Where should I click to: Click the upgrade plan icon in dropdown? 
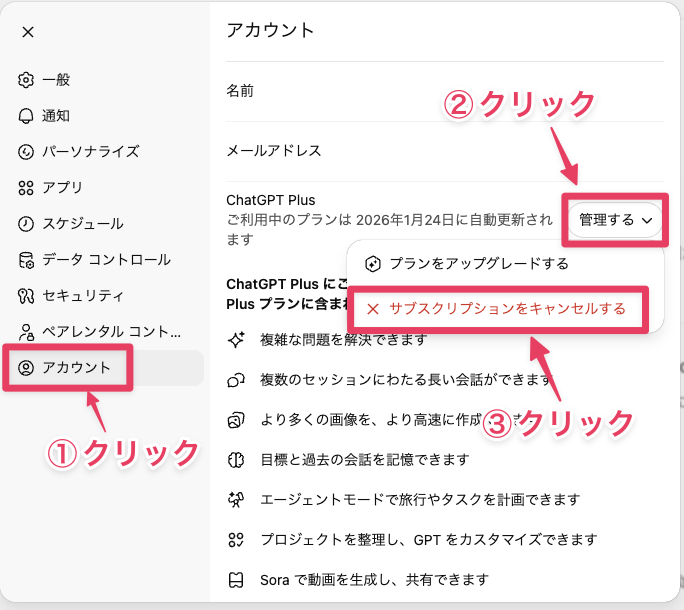373,264
